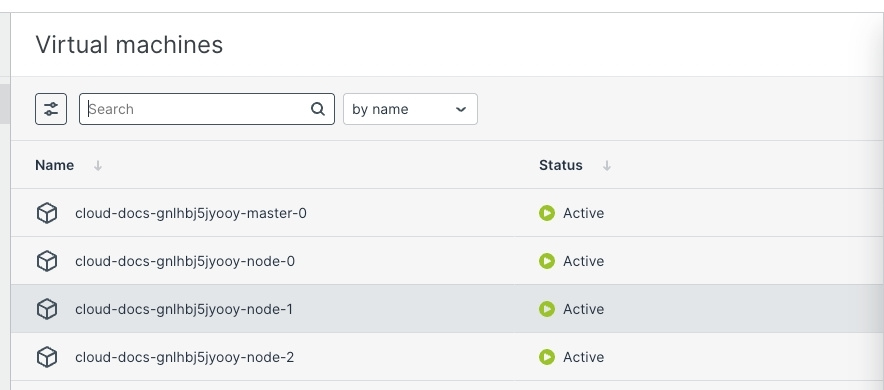Click Active status text in master-0 row

(584, 213)
